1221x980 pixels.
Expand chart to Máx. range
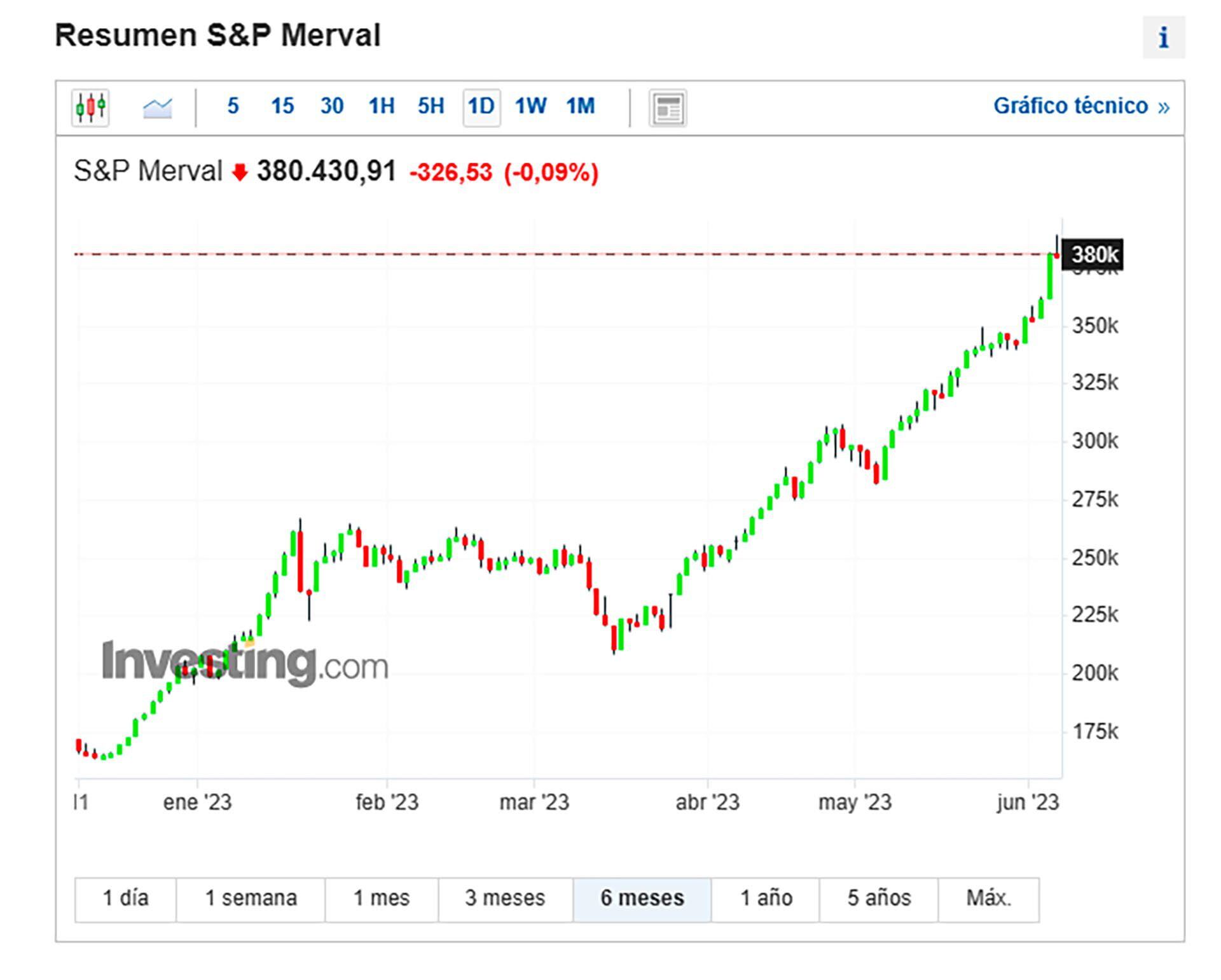tap(988, 899)
